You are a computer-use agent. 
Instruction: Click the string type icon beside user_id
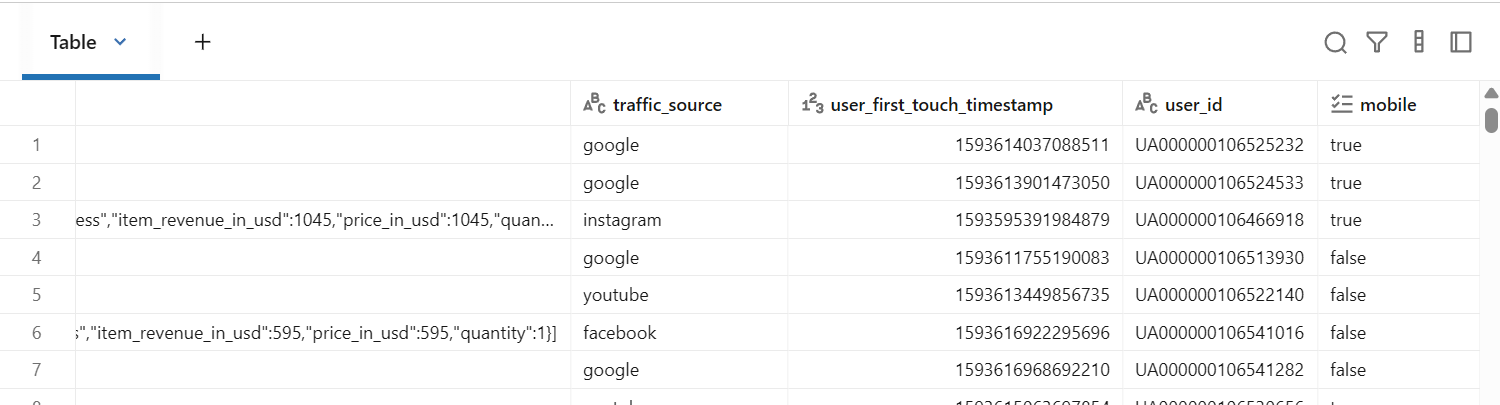(1146, 104)
